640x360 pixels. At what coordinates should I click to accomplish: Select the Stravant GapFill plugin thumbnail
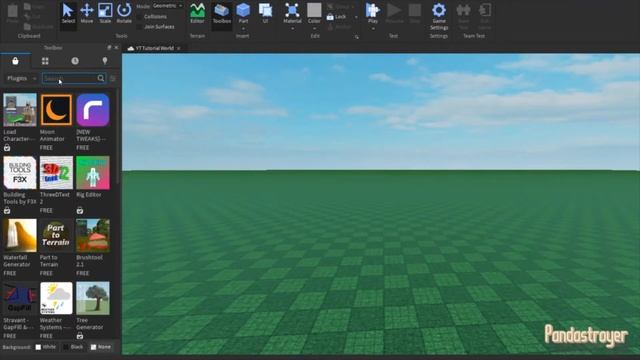20,298
